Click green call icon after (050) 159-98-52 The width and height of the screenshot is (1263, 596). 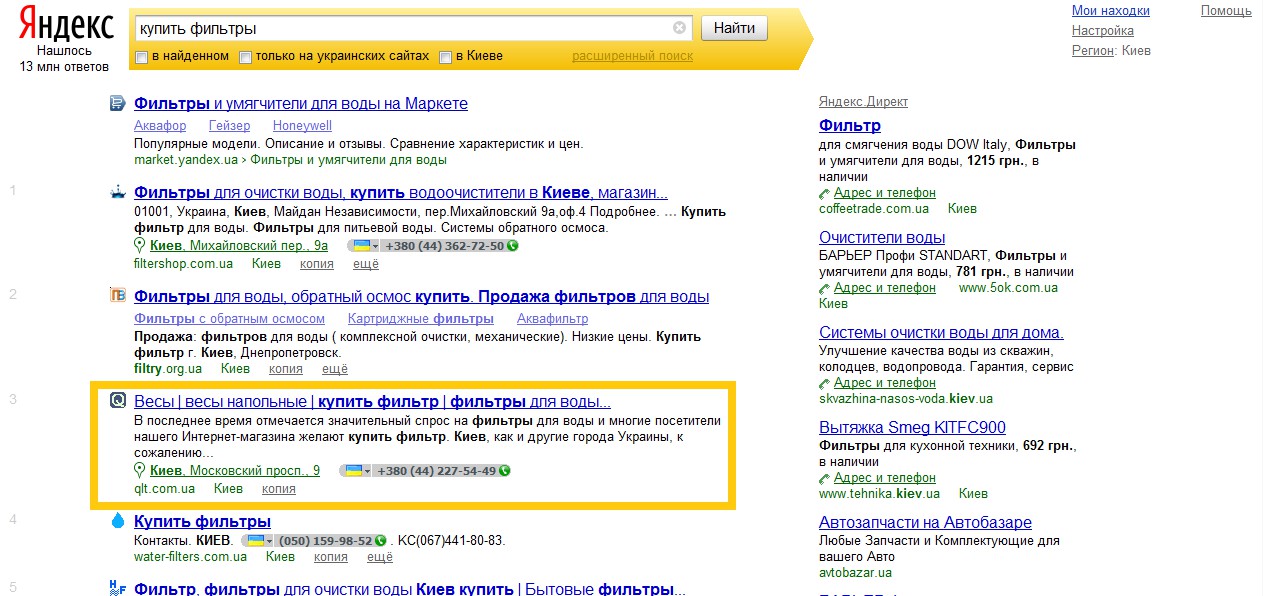coord(380,541)
